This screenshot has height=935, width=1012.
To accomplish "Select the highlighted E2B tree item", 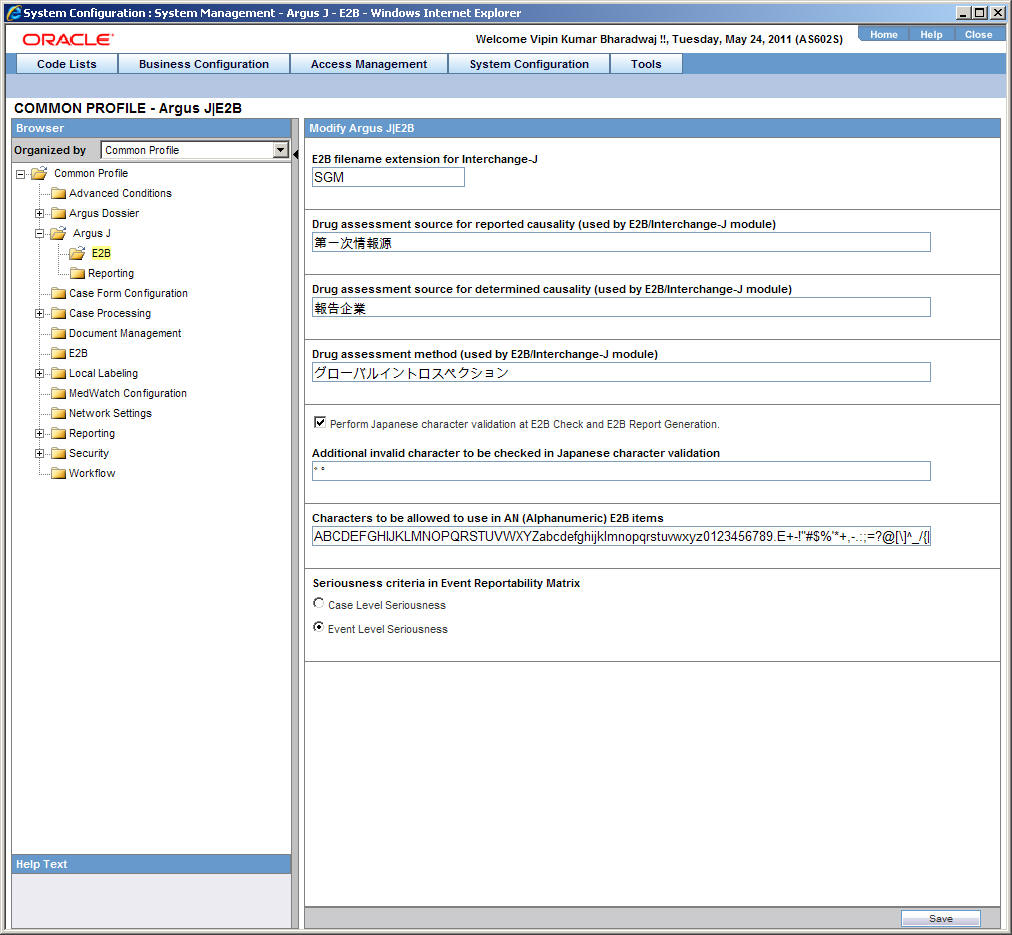I will (101, 254).
